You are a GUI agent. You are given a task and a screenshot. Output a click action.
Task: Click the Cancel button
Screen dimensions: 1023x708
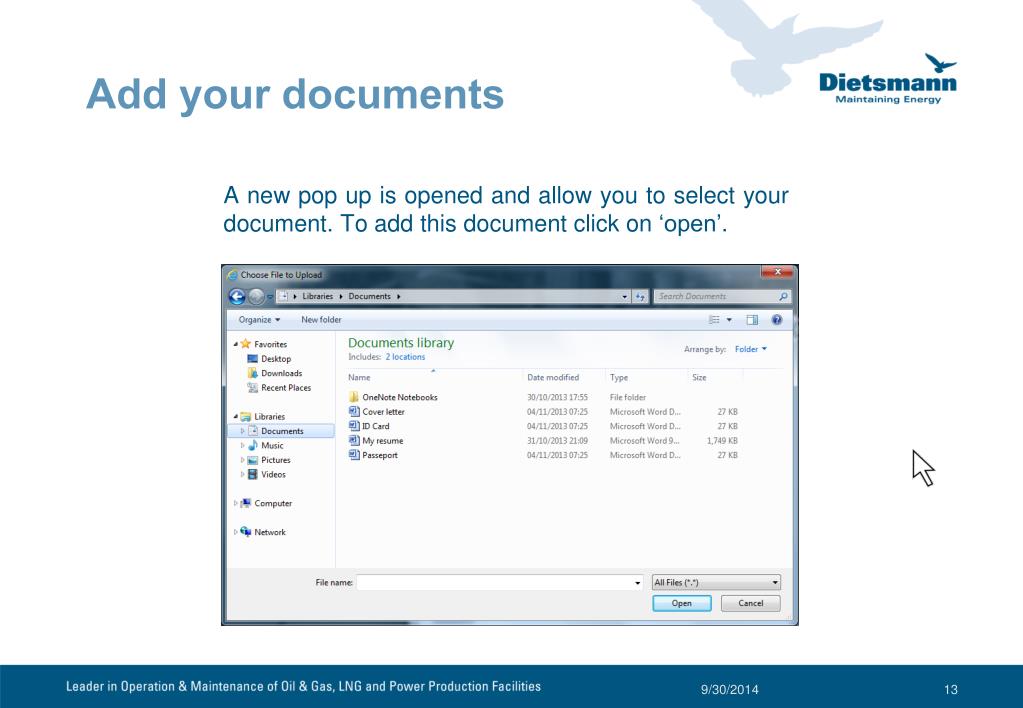pos(750,603)
